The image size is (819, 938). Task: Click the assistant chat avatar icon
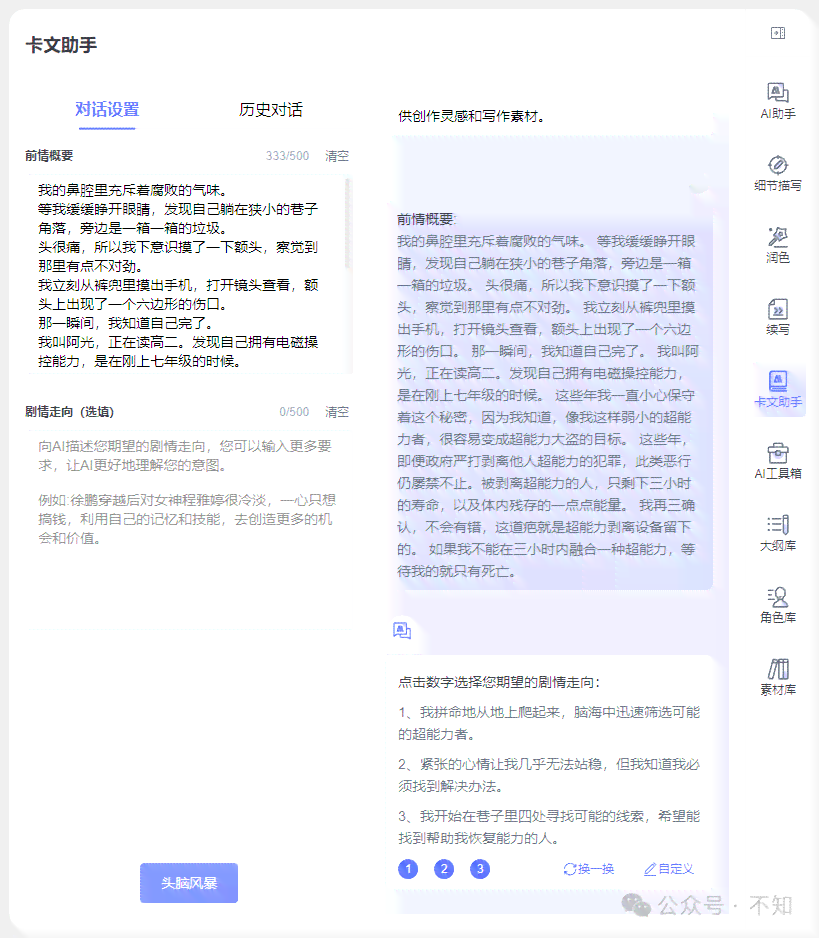point(402,630)
